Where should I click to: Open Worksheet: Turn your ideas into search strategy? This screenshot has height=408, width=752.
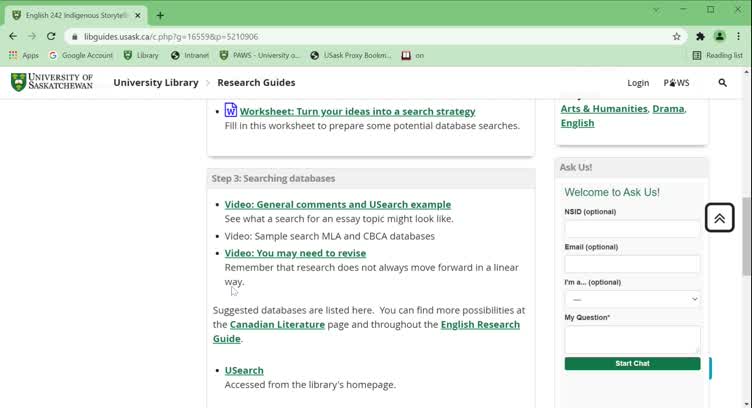(x=357, y=111)
